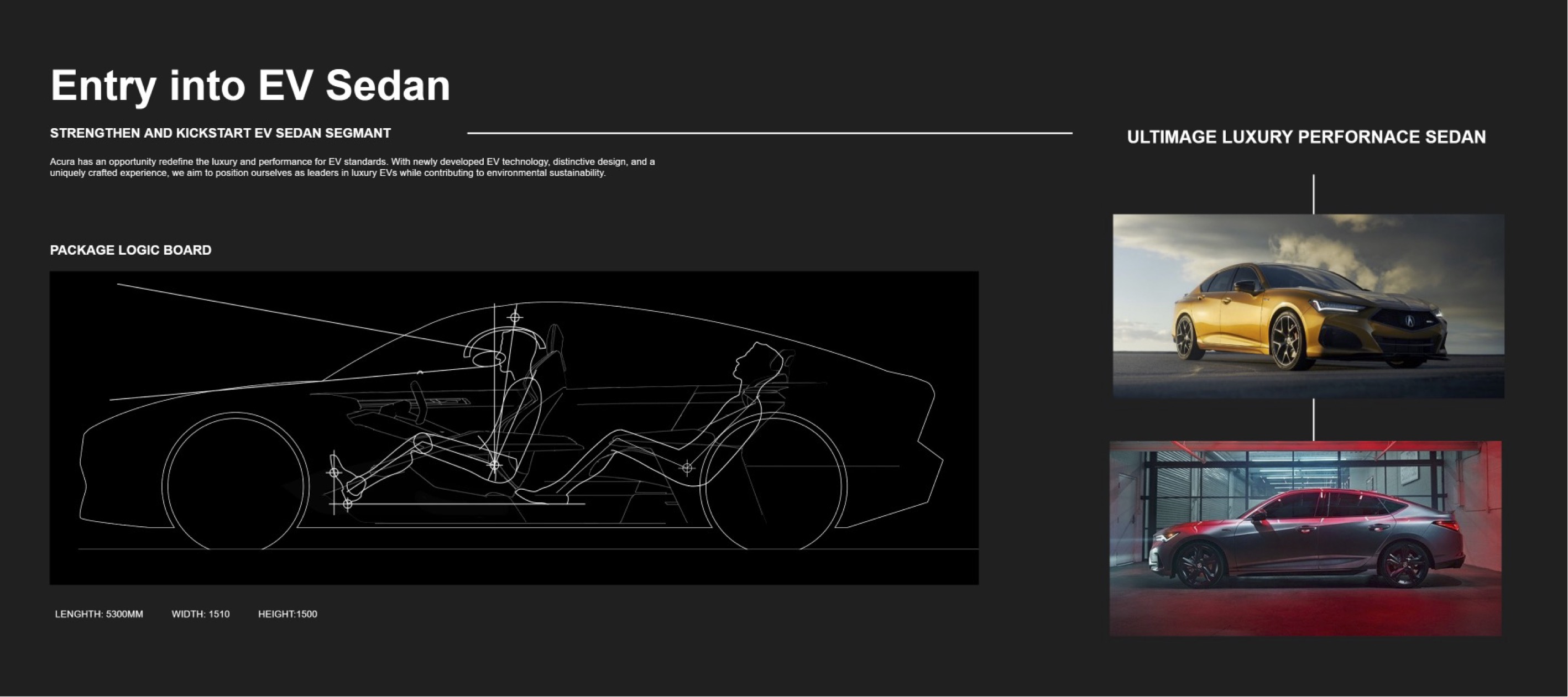The height and width of the screenshot is (697, 1568).
Task: Click the 'WIDTH: 1510' dimension text
Action: pyautogui.click(x=200, y=614)
